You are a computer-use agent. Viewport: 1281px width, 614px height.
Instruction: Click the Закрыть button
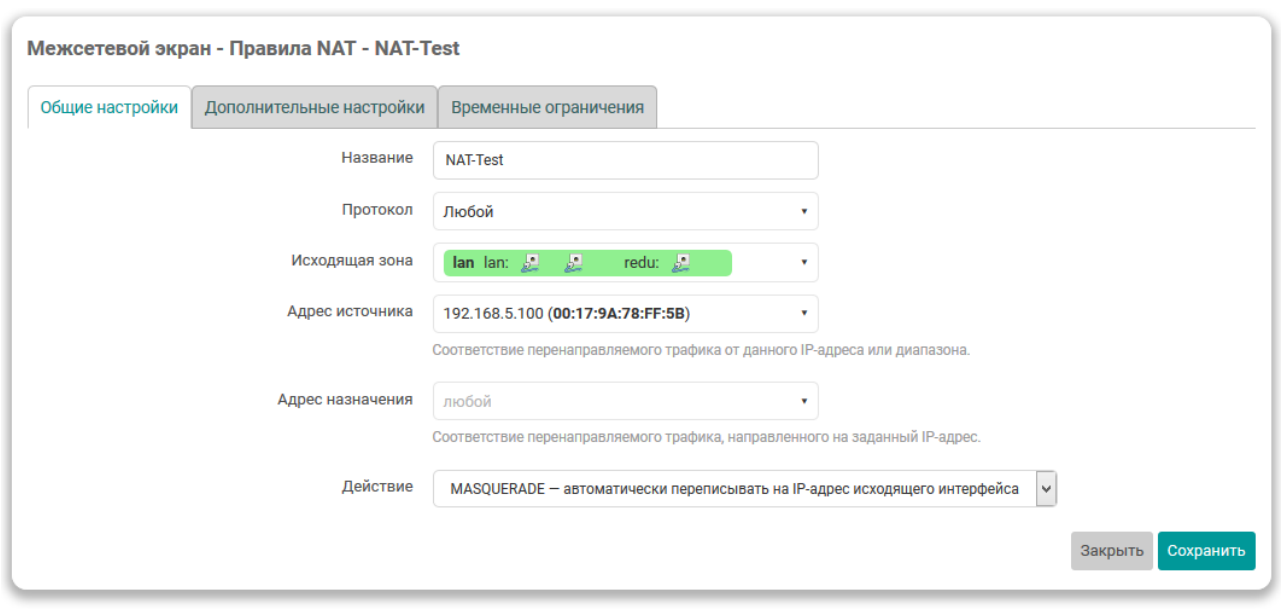click(1111, 551)
